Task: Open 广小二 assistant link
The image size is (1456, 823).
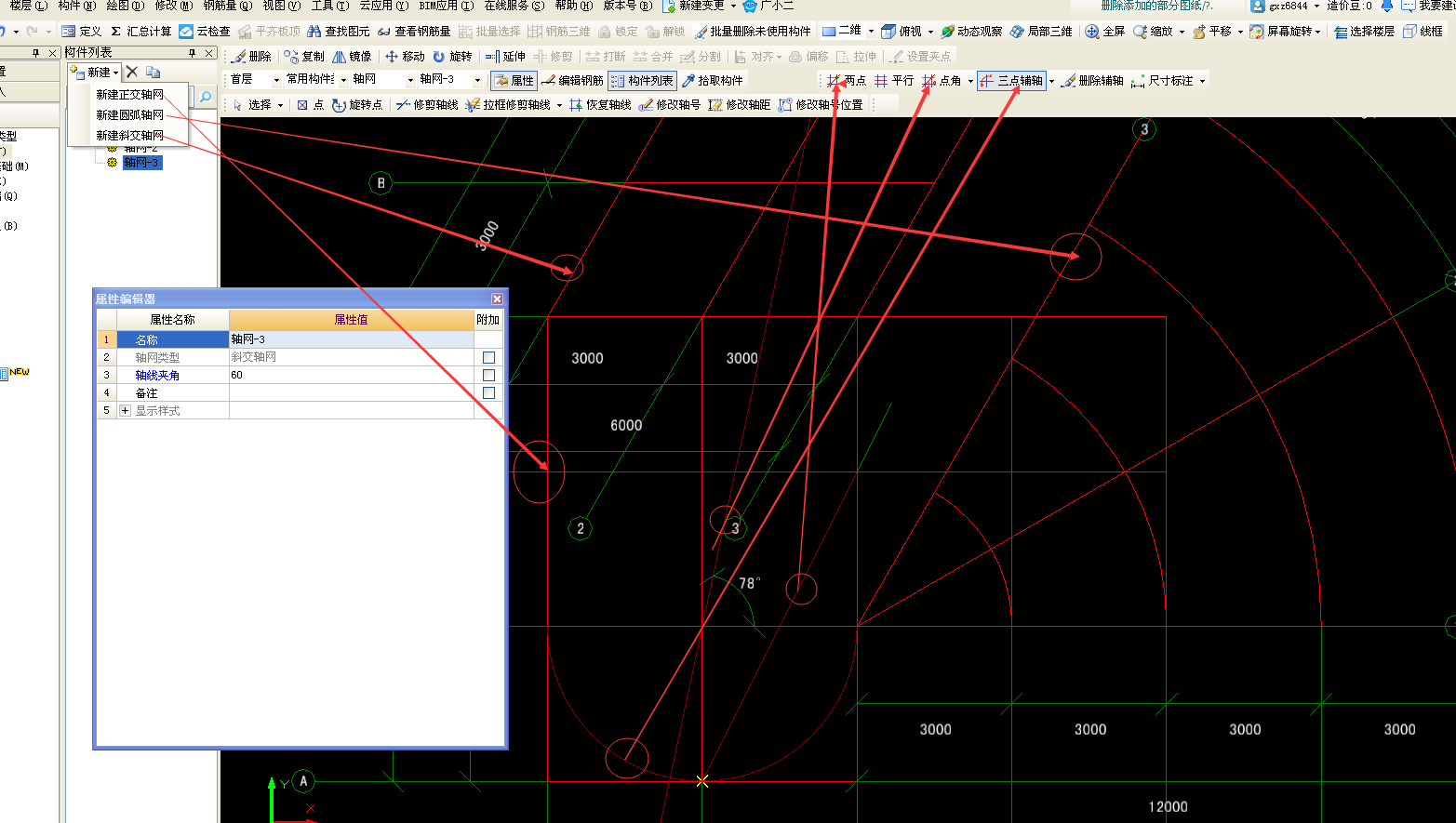Action: pyautogui.click(x=769, y=6)
